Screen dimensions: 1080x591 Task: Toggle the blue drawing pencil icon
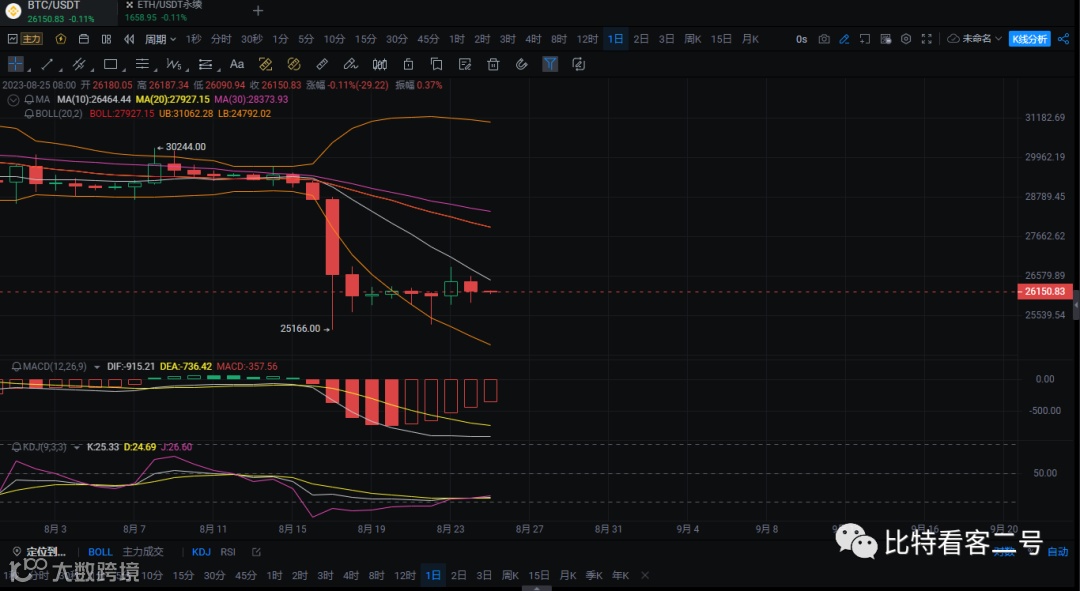844,39
